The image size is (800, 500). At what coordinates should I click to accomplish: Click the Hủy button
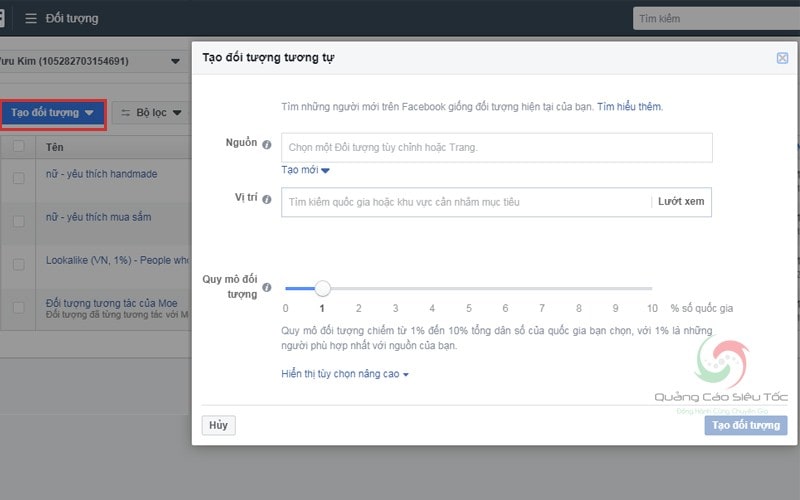coord(218,425)
